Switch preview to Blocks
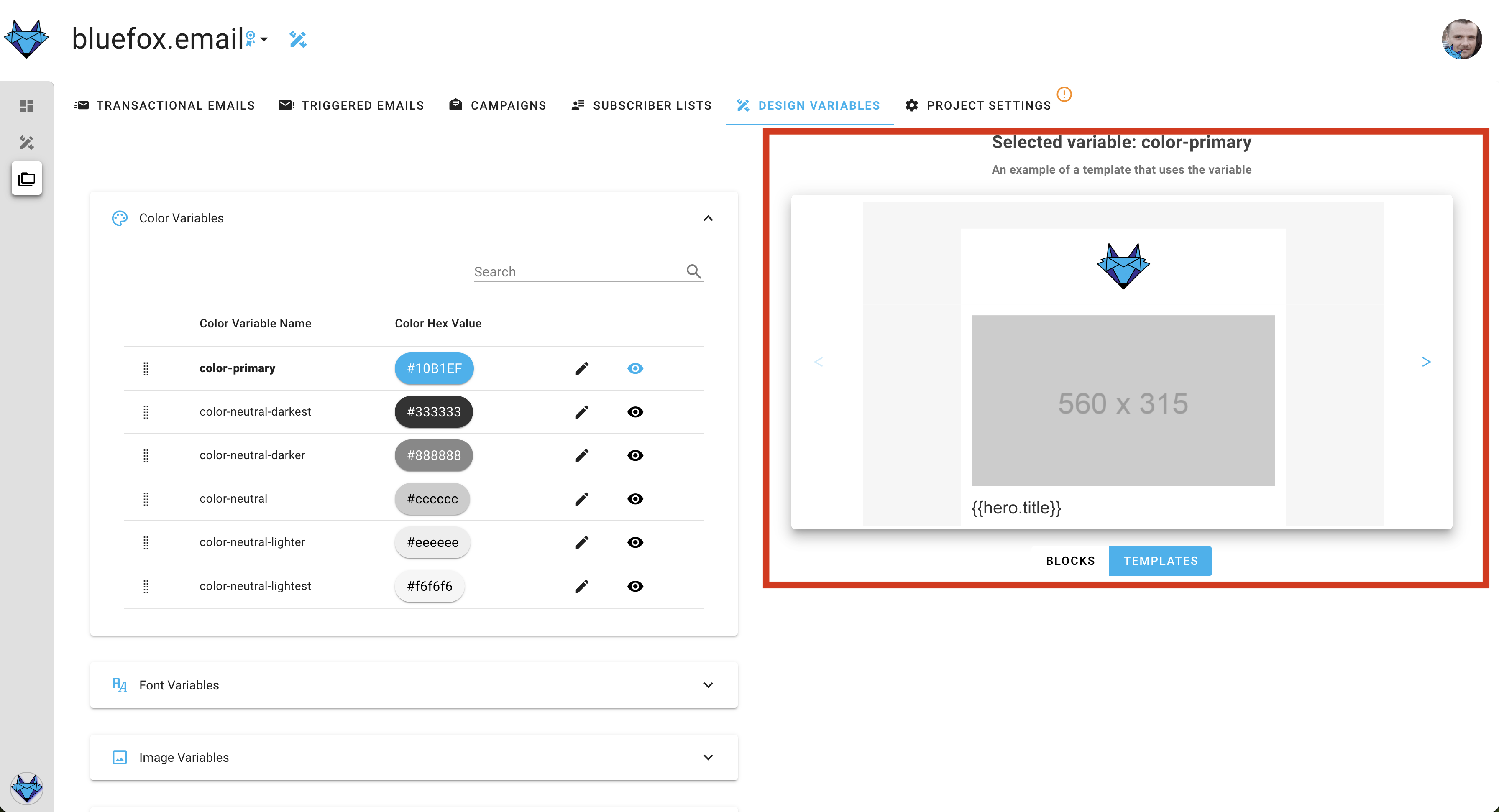Screen dimensions: 1499x812 [x=1070, y=561]
